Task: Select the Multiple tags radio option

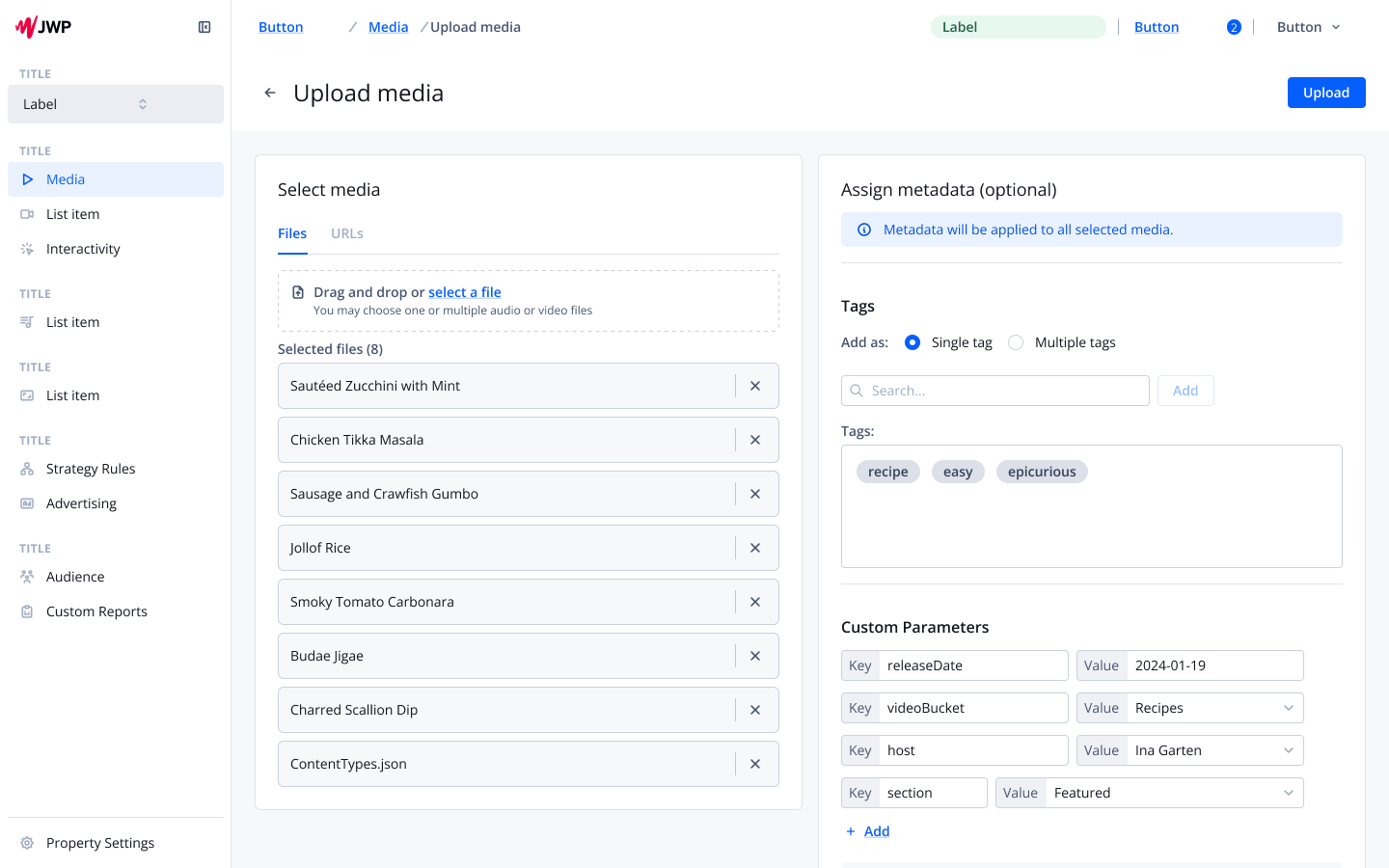Action: pyautogui.click(x=1016, y=342)
